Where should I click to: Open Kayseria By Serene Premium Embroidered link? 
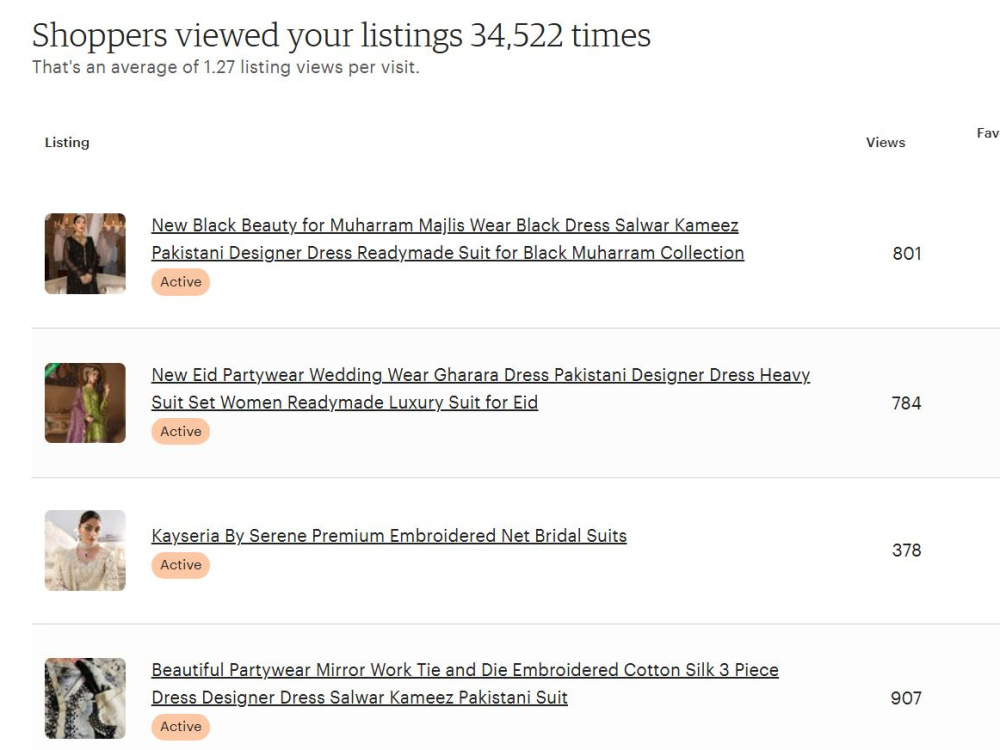[x=389, y=536]
